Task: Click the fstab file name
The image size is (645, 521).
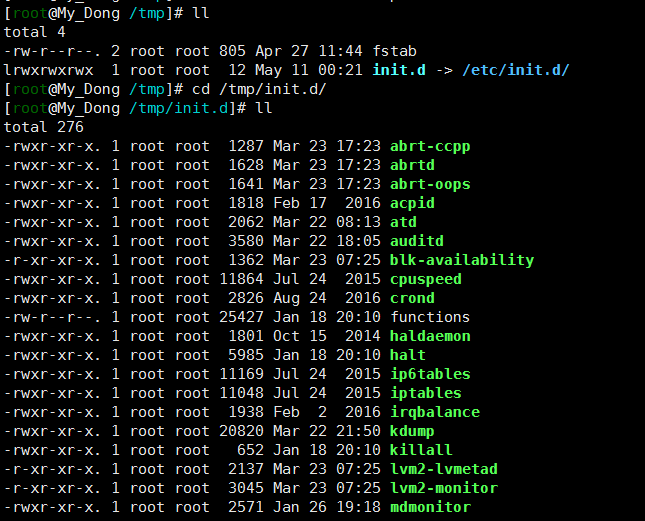Action: click(x=395, y=51)
